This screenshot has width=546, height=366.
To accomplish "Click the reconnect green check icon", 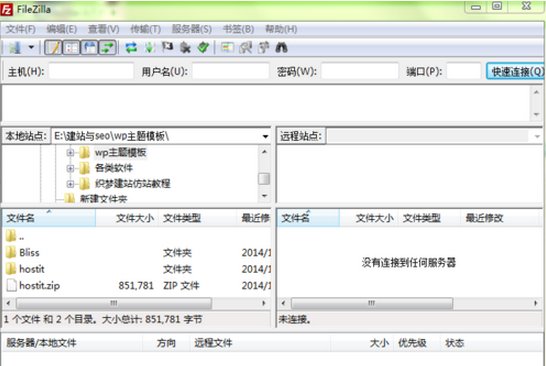I will pyautogui.click(x=203, y=47).
